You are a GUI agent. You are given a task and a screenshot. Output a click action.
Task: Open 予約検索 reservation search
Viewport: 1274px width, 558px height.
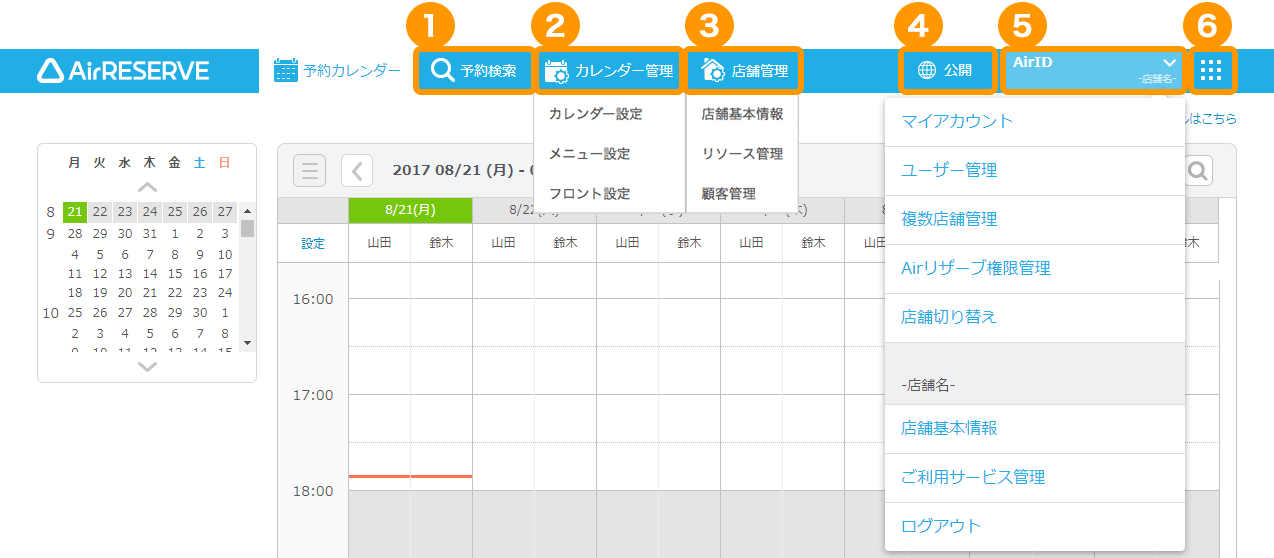pyautogui.click(x=474, y=71)
